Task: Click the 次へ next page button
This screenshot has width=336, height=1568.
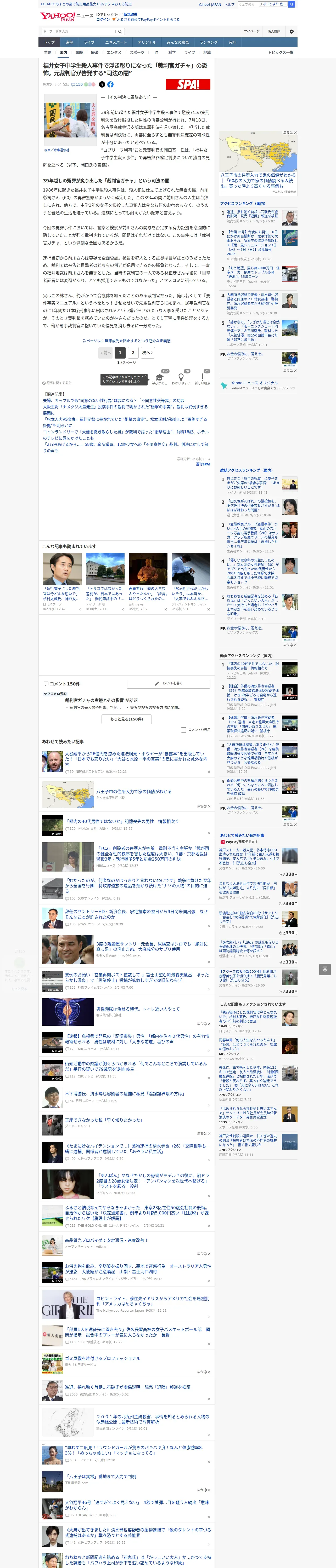Action: pos(147,353)
